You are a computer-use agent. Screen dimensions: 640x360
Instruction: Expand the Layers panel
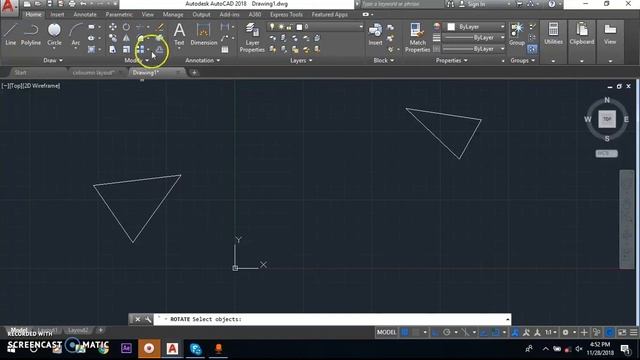pos(301,60)
